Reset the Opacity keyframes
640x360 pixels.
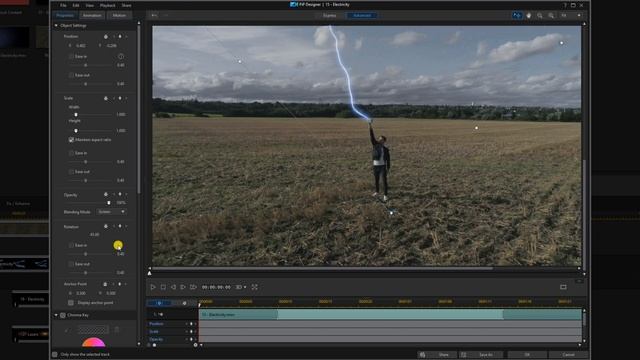pos(106,195)
